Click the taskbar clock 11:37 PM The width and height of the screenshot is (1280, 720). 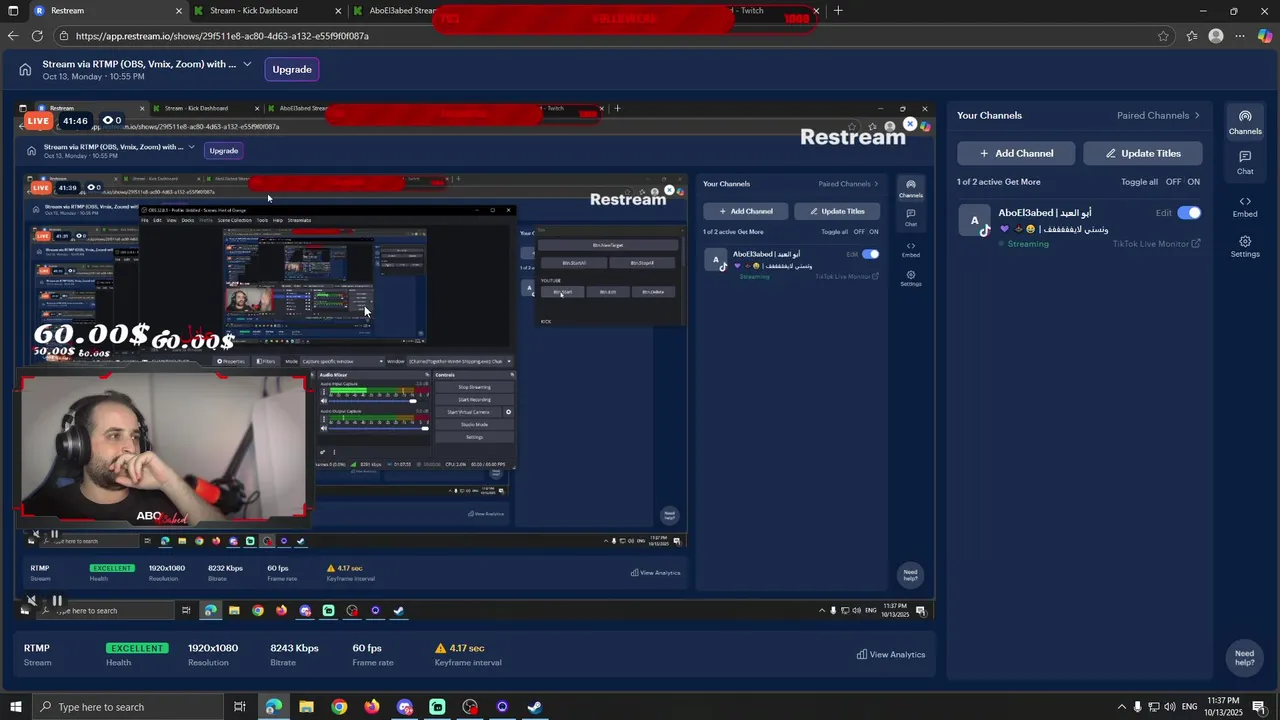coord(1223,706)
